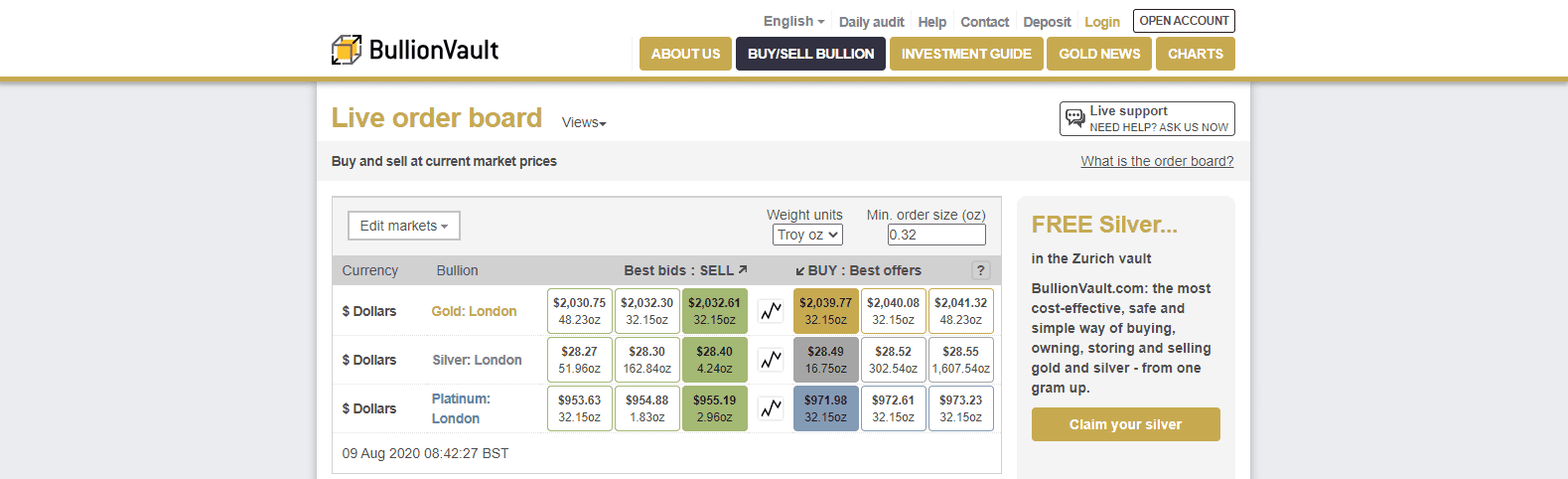
Task: Click the Contact link
Action: [985, 22]
